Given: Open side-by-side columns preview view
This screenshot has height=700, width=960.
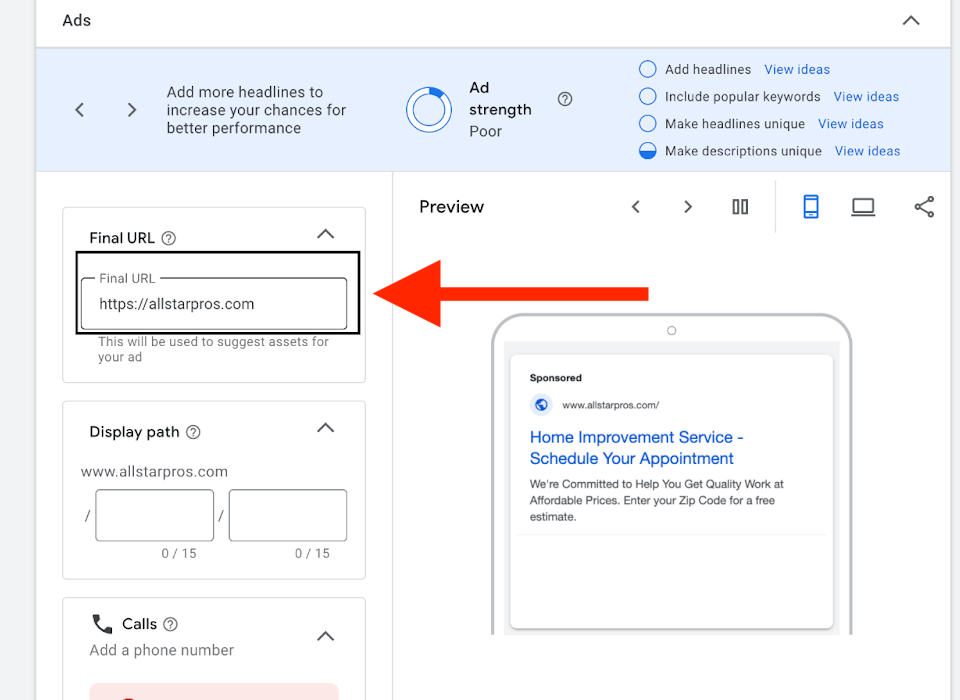Looking at the screenshot, I should (740, 207).
